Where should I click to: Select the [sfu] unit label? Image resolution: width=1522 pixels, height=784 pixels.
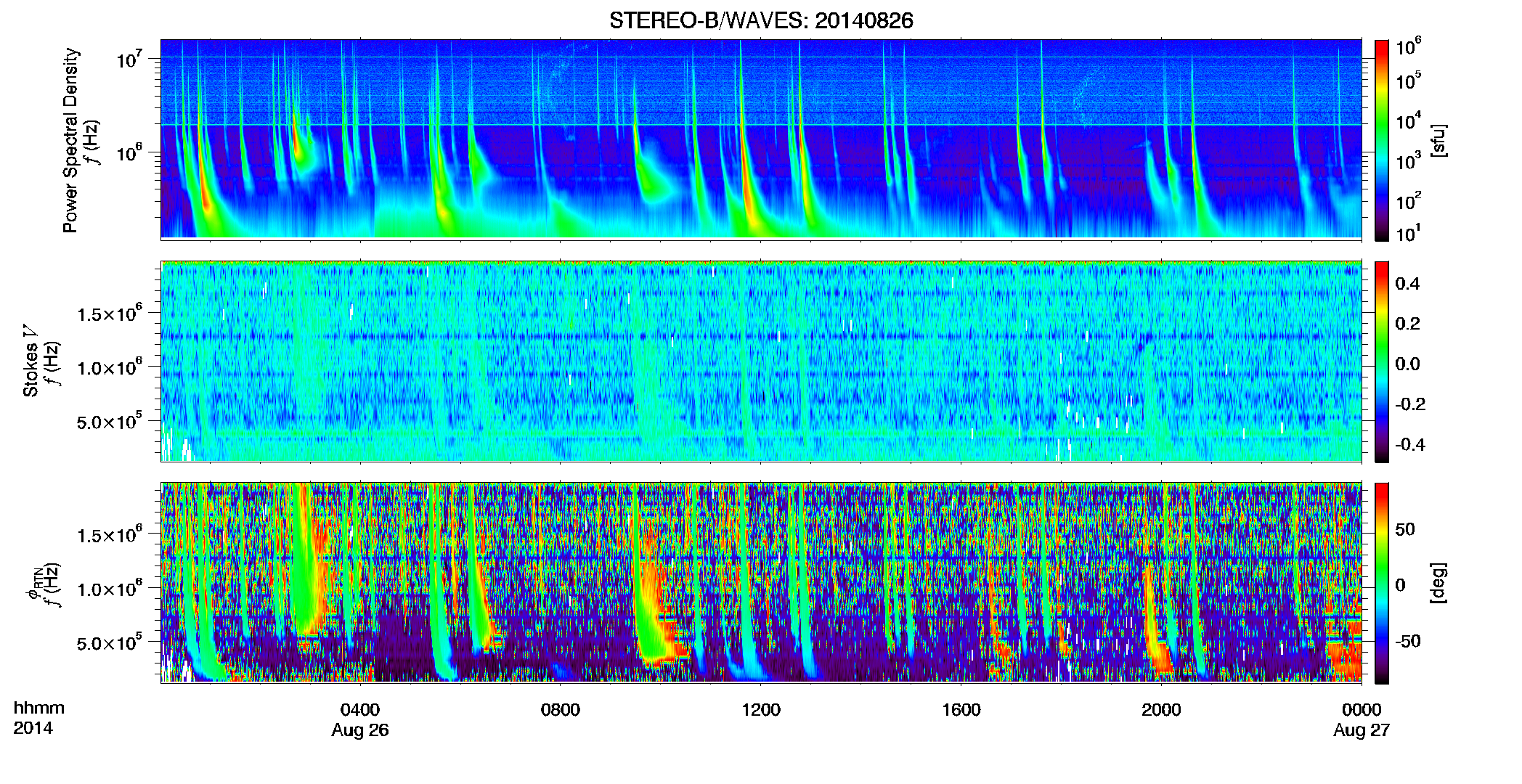click(x=1438, y=140)
